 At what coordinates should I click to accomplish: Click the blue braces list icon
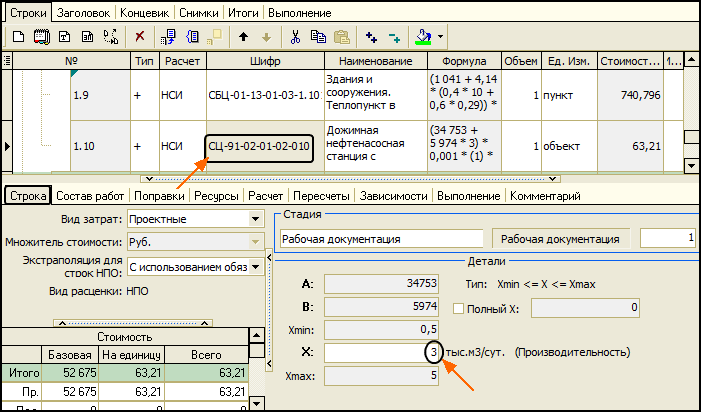click(193, 37)
